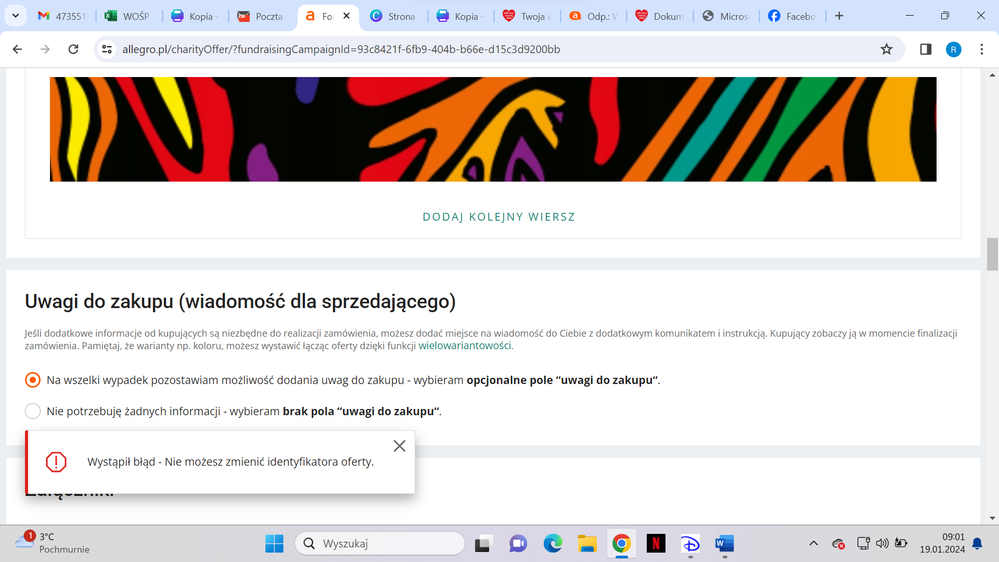Click the page vertical scrollbar thumb

[x=992, y=254]
